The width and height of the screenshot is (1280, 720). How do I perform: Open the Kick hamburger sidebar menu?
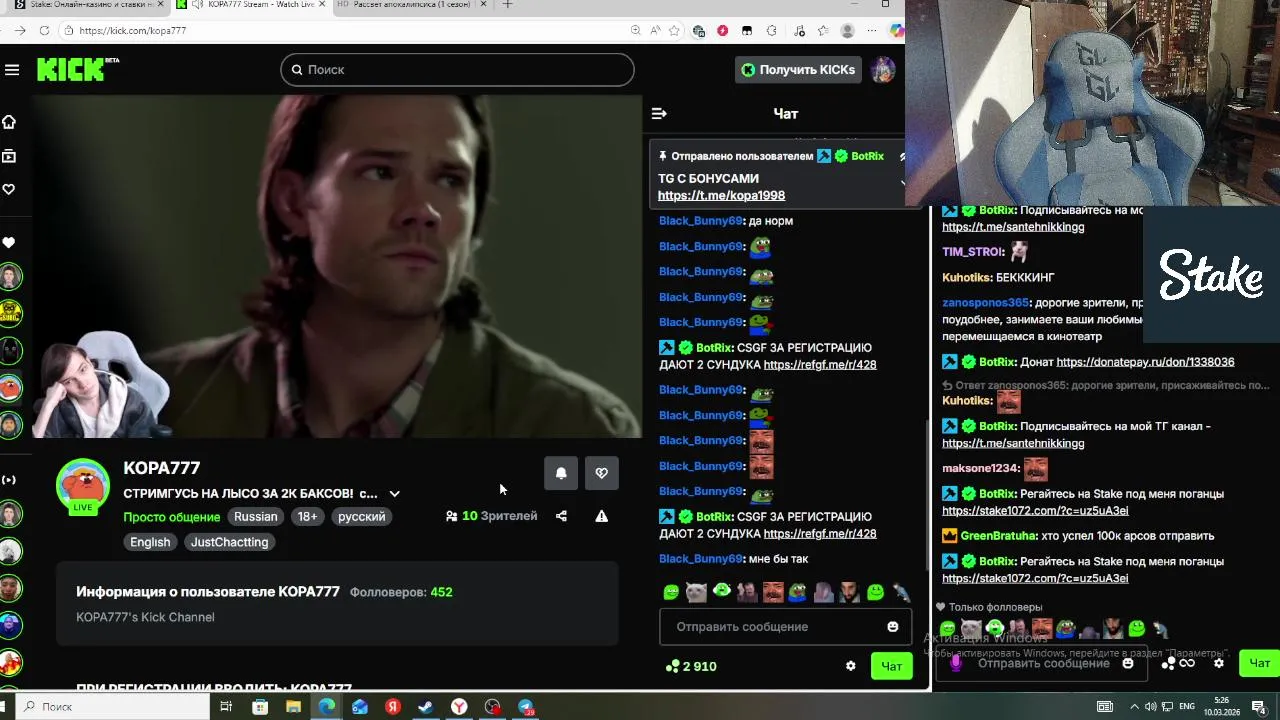12,69
